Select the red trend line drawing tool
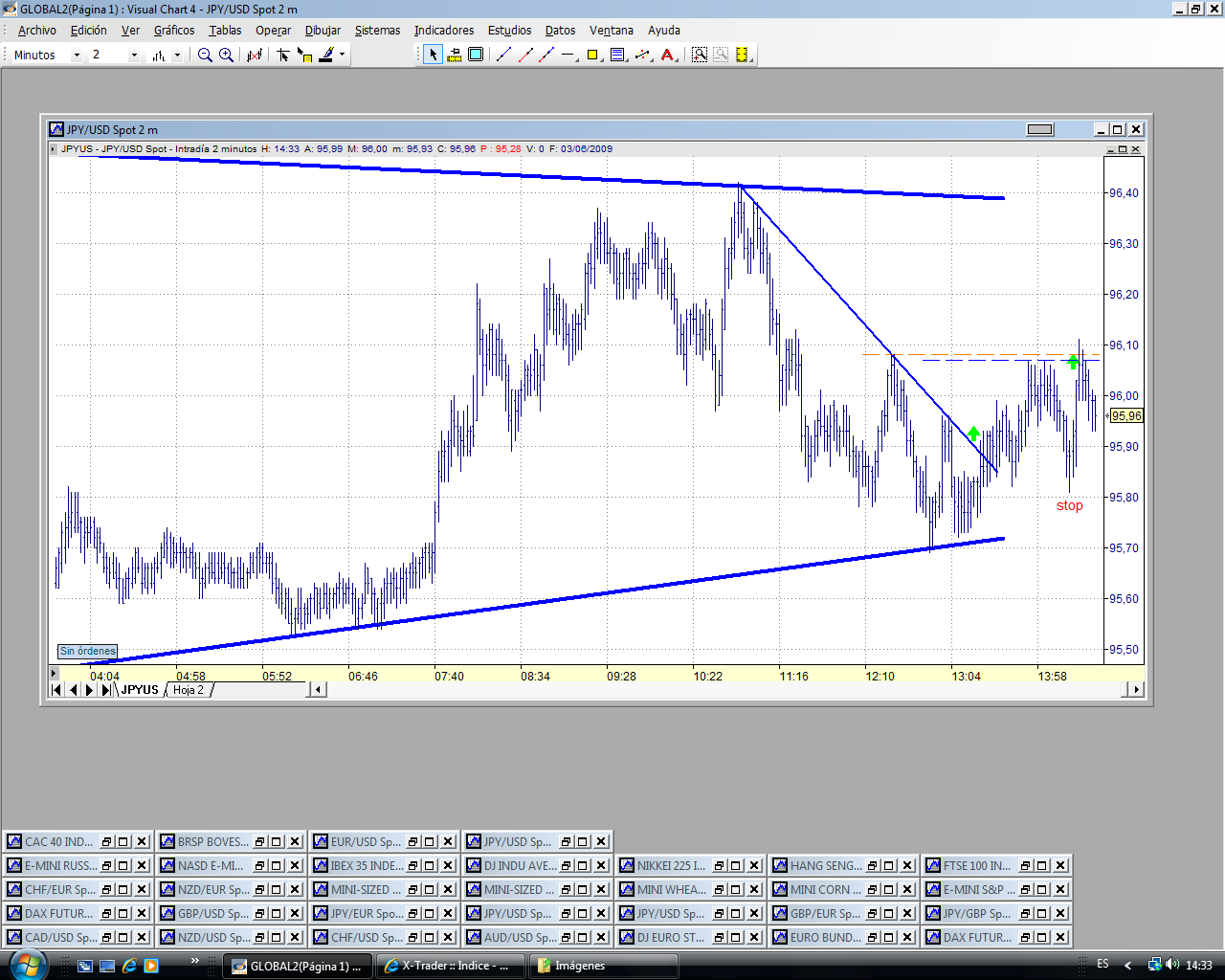This screenshot has width=1225, height=980. pyautogui.click(x=525, y=56)
